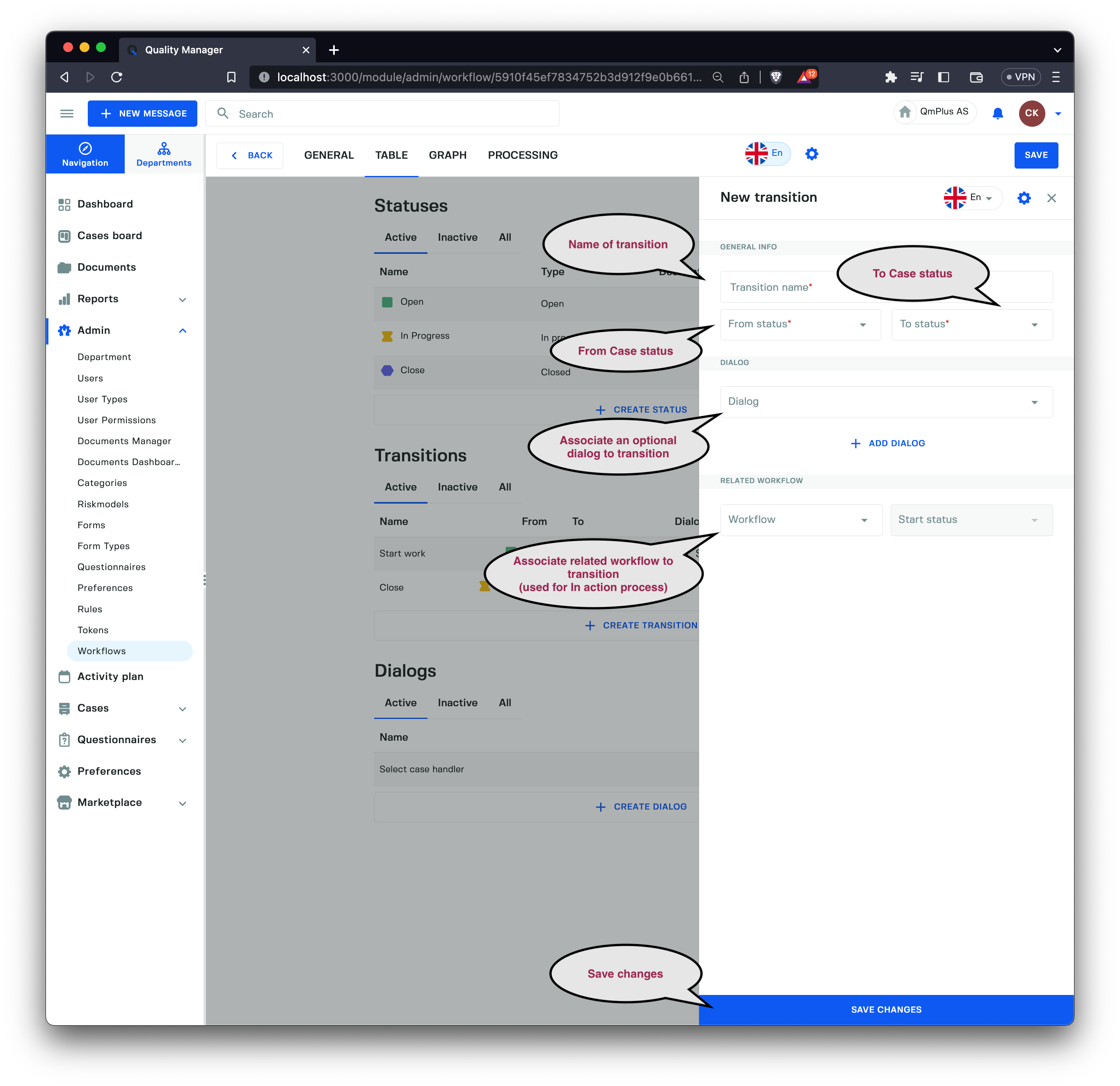Click the purple Close status marker

coord(387,370)
